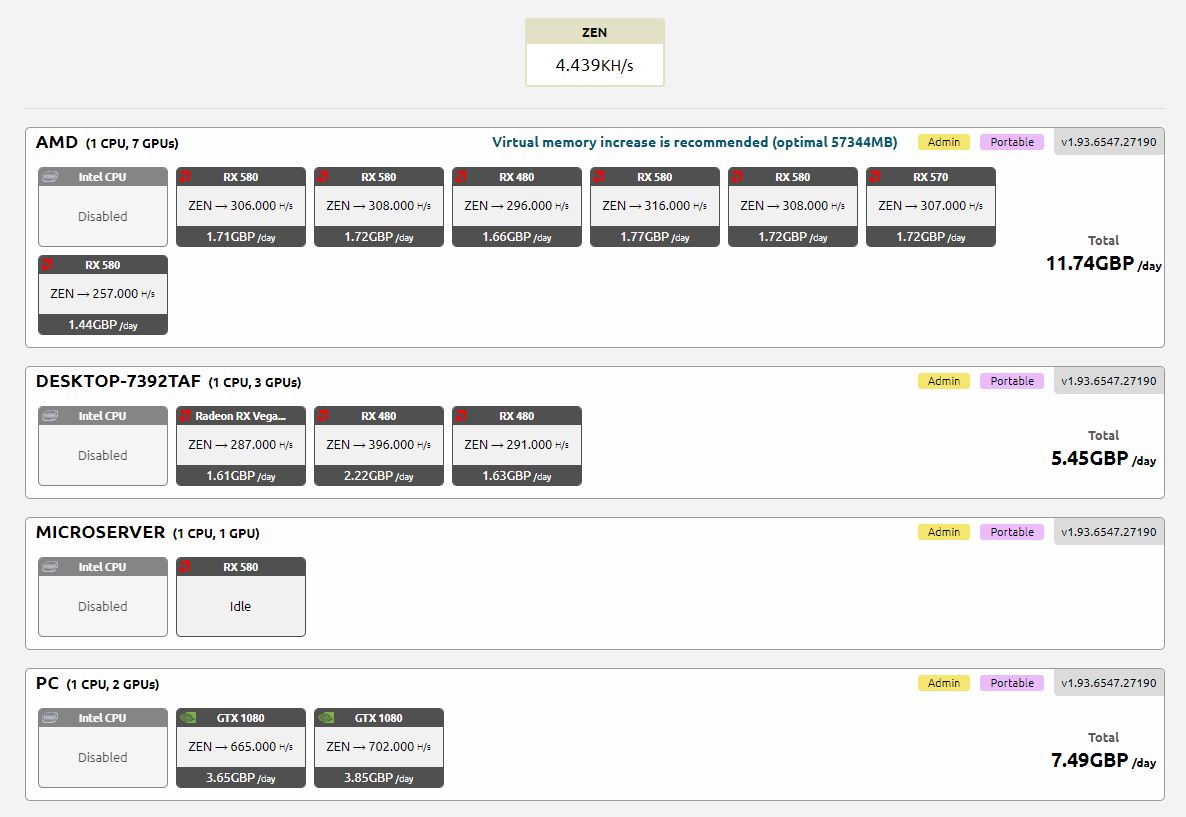
Task: Click PC worker total '7.49GBP /day'
Action: coord(1104,760)
